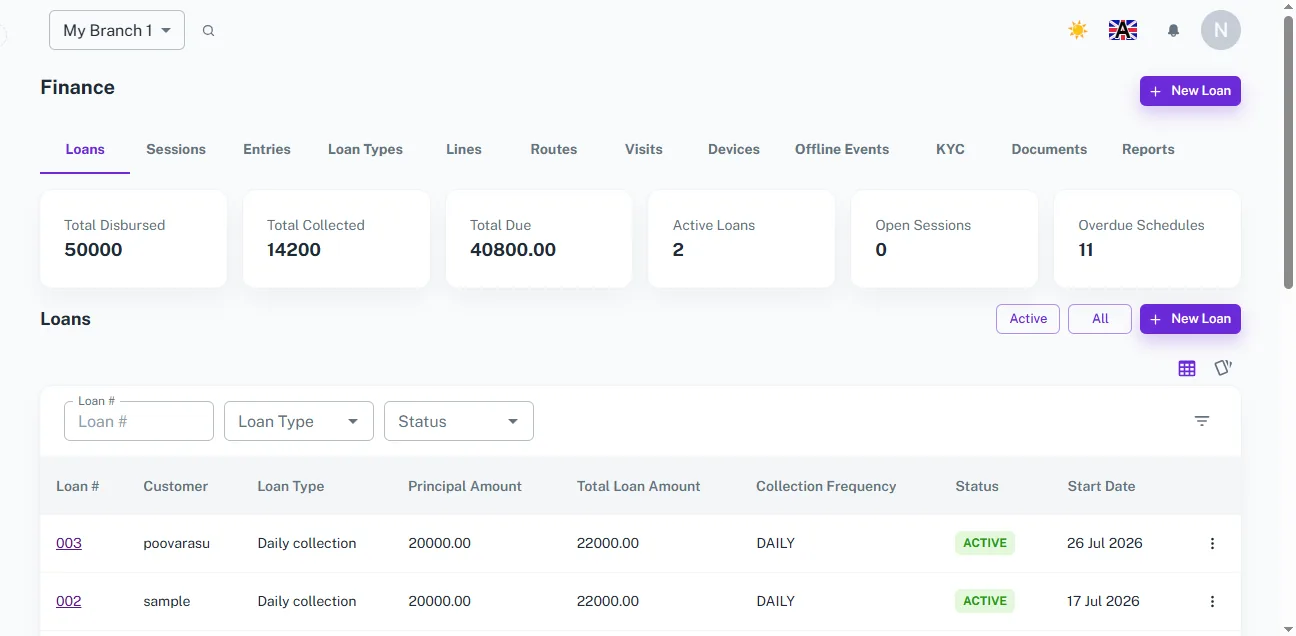Click the date 26 Jul 2026
The image size is (1296, 636).
pos(1105,543)
